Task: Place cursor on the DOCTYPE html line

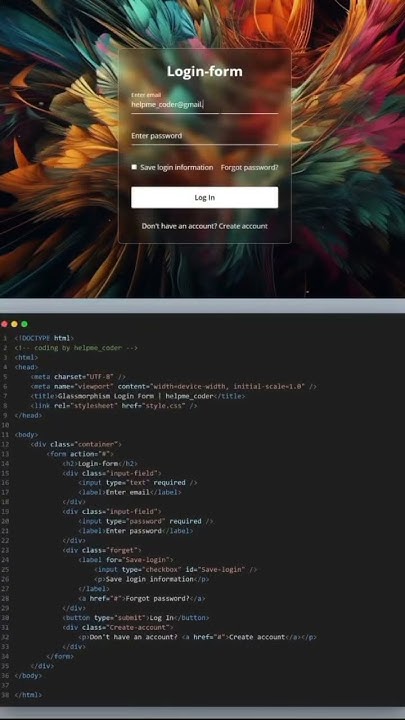Action: coord(44,338)
